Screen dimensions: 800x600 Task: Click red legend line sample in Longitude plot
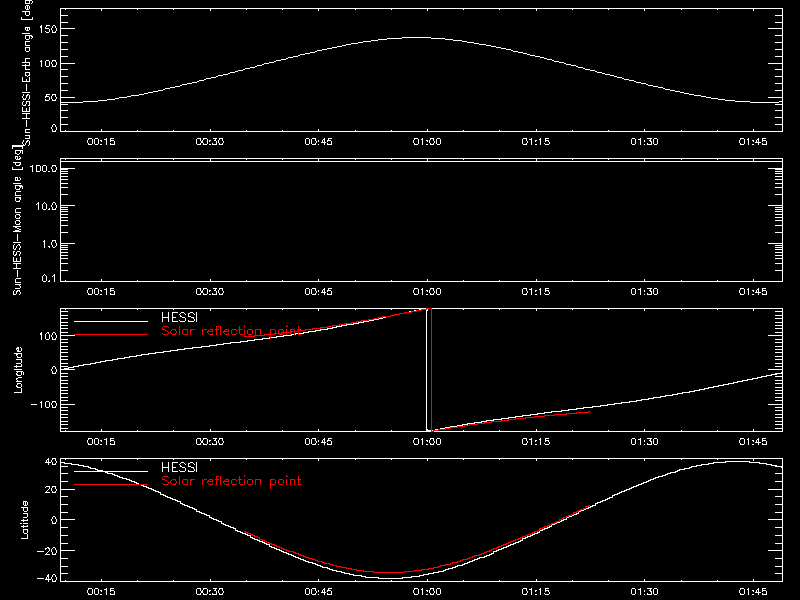(111, 335)
